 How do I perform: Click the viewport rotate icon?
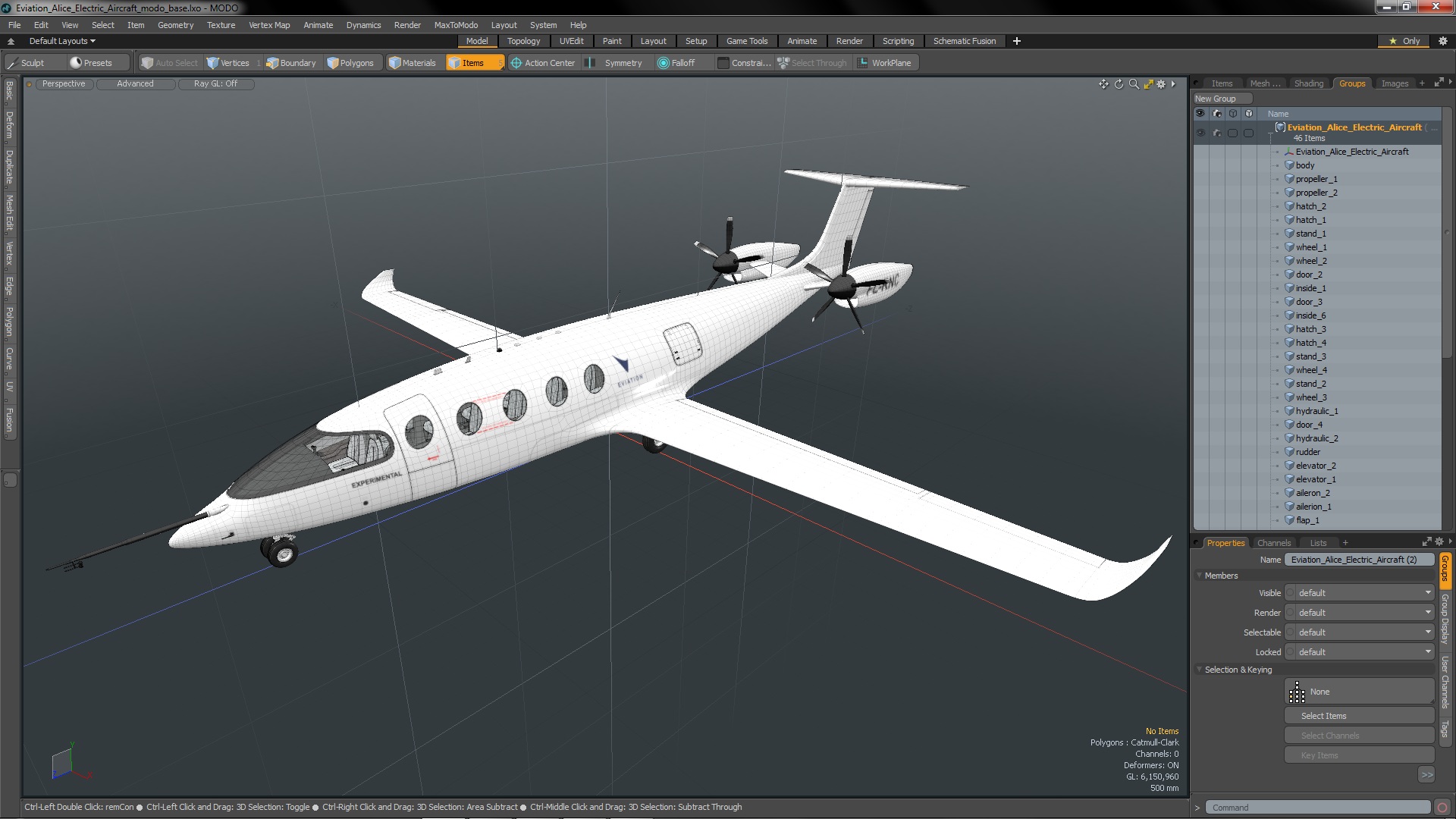(x=1119, y=84)
